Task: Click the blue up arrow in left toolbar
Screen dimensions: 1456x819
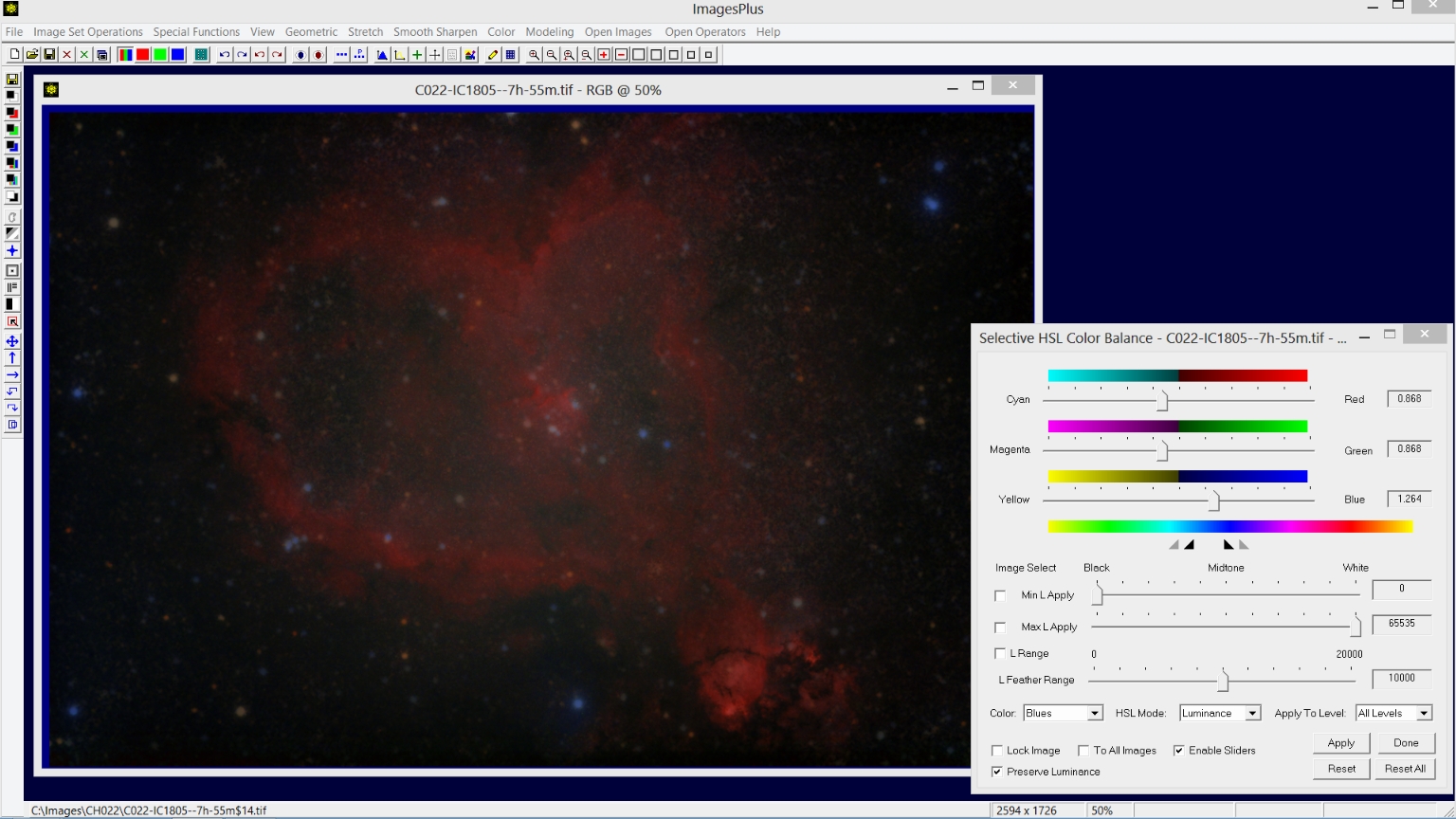Action: pyautogui.click(x=12, y=358)
